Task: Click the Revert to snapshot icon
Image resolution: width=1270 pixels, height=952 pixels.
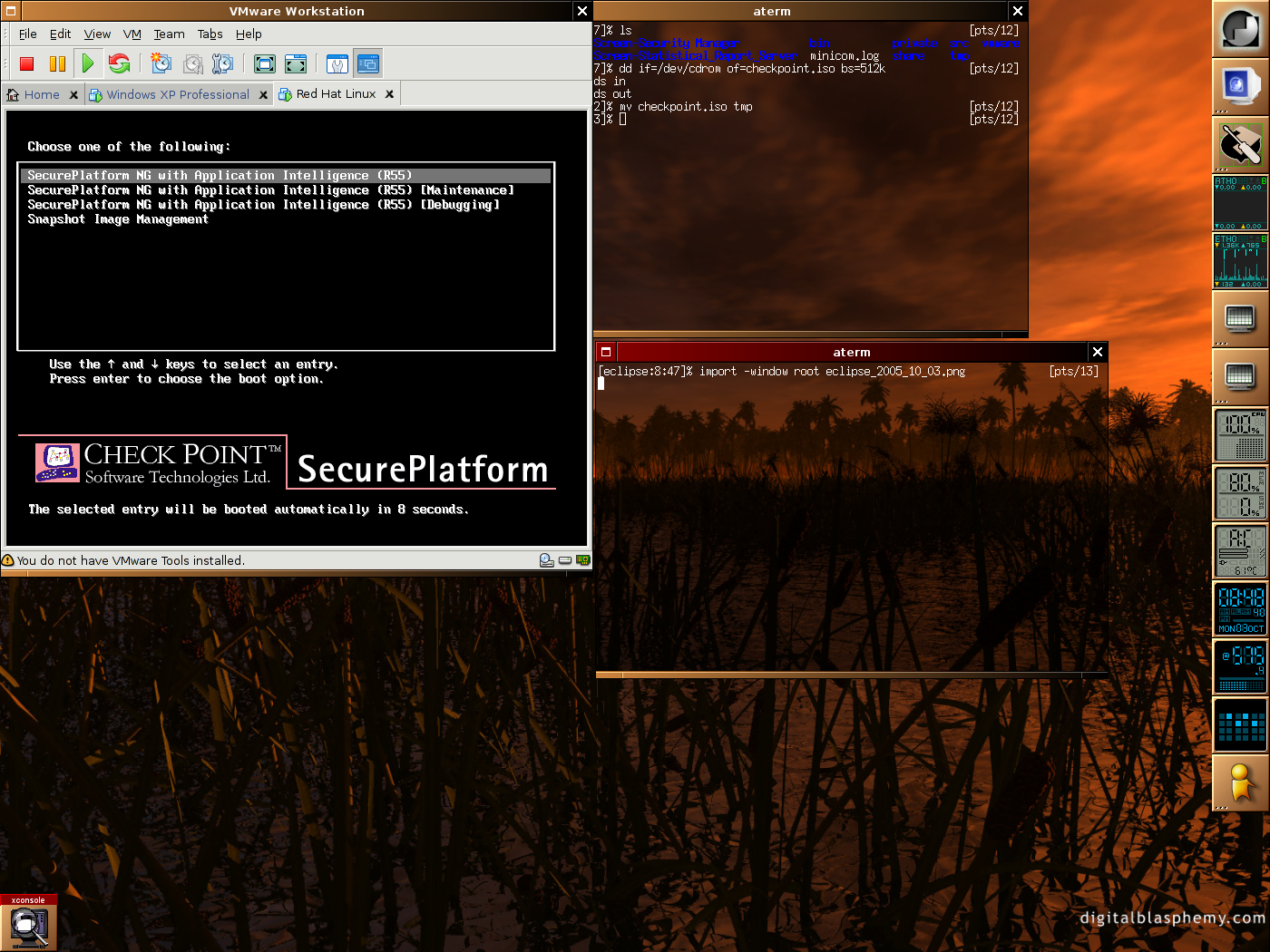Action: coord(192,63)
